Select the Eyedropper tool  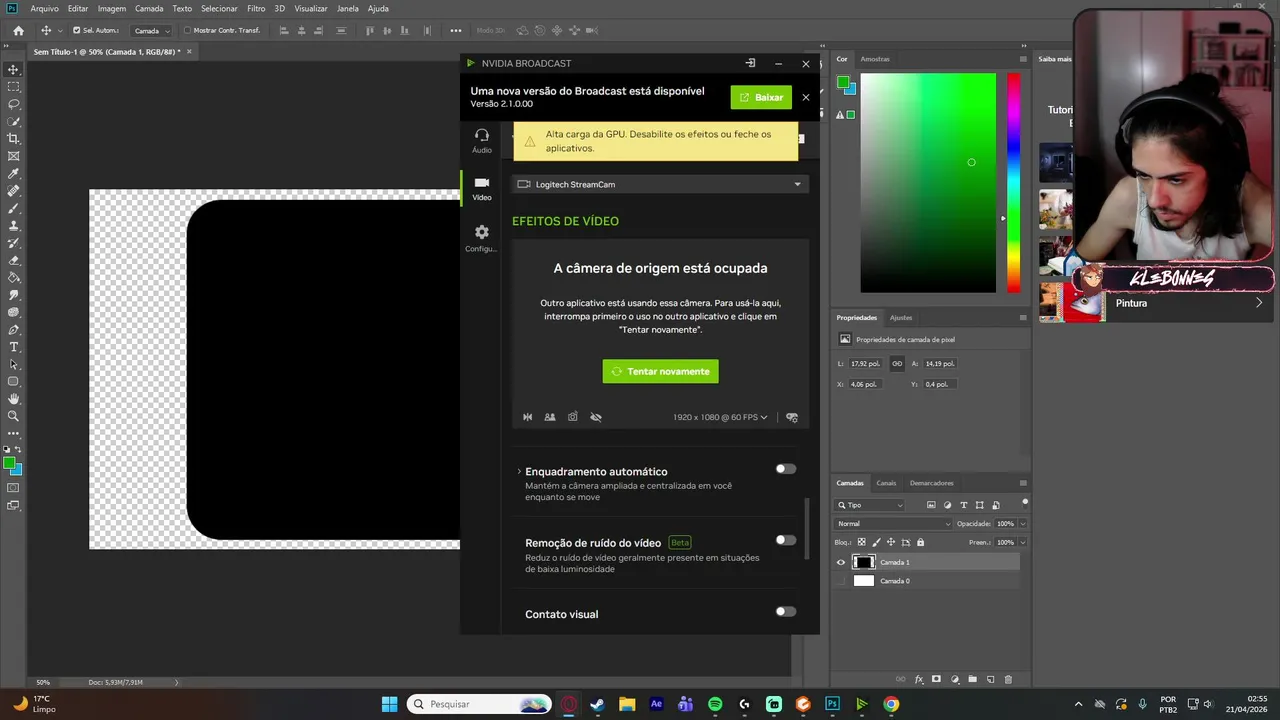coord(14,174)
